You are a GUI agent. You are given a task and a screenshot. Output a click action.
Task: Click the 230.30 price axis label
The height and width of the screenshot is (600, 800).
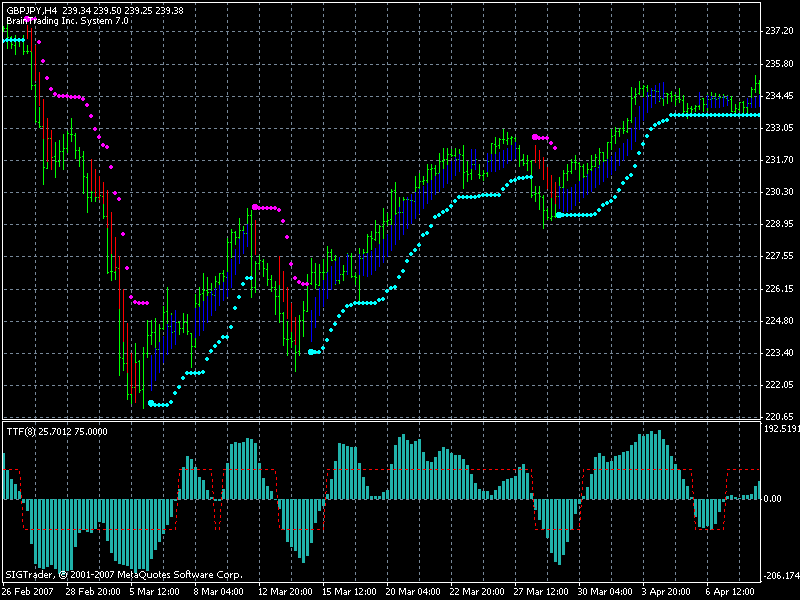pos(778,192)
